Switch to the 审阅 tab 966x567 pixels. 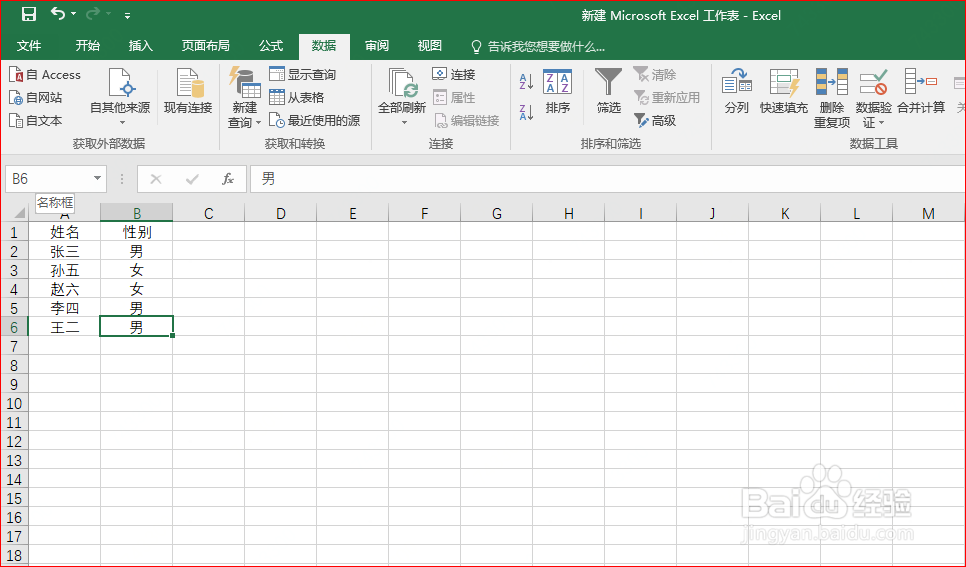pos(376,46)
